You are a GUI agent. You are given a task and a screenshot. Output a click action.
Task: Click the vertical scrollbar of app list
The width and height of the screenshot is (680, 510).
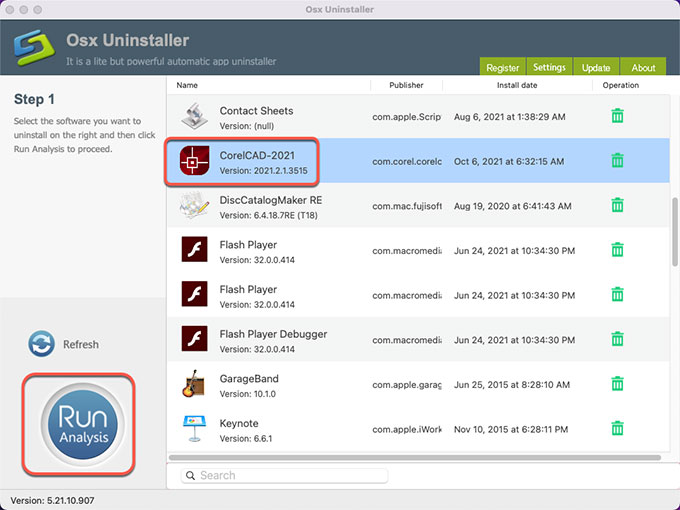675,230
